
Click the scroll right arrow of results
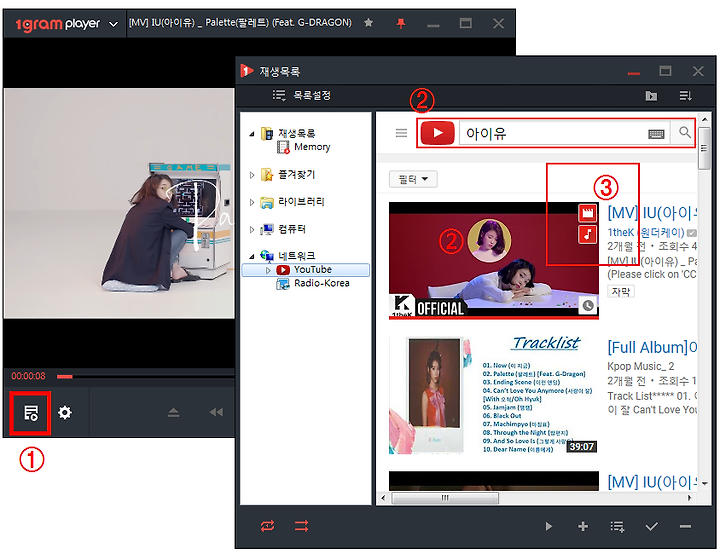[x=689, y=498]
